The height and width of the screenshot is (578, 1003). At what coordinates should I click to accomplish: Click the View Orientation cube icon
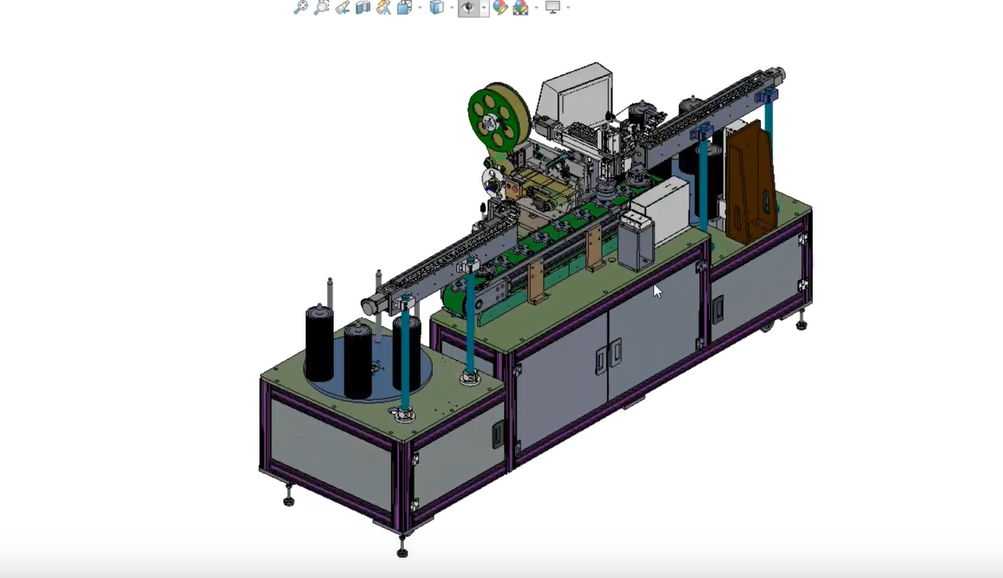[405, 7]
